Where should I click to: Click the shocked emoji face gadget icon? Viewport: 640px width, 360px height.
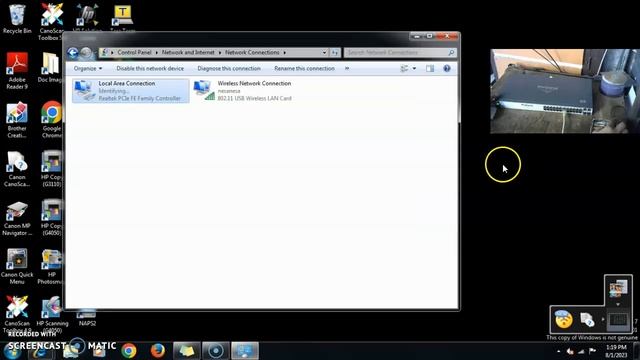point(564,319)
